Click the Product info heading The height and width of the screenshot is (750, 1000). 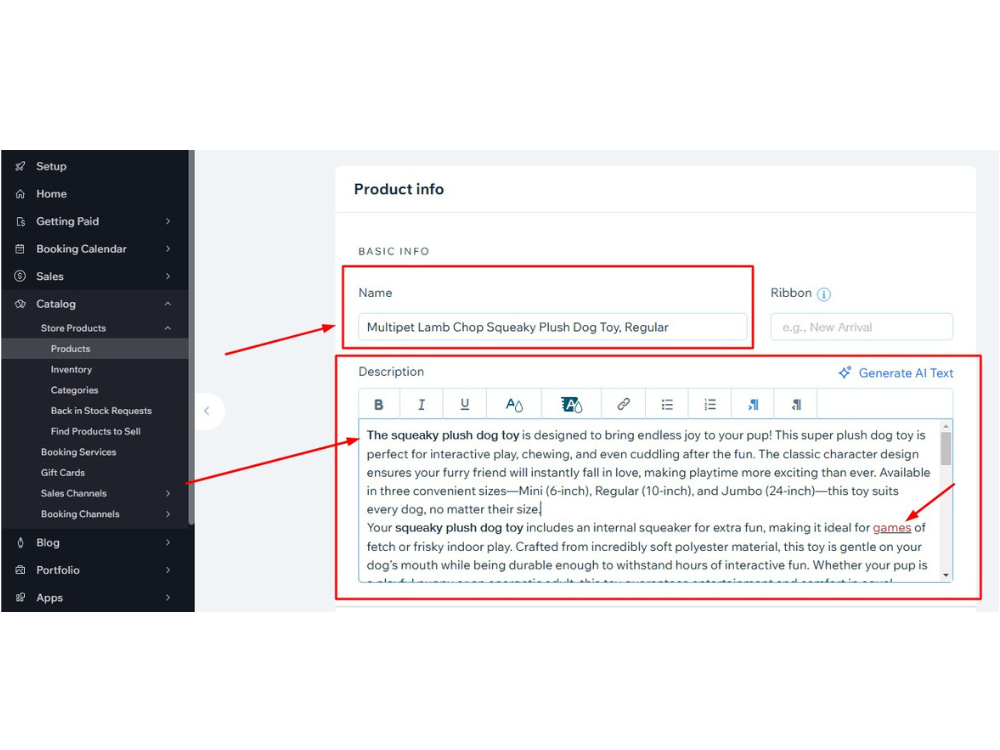tap(399, 189)
